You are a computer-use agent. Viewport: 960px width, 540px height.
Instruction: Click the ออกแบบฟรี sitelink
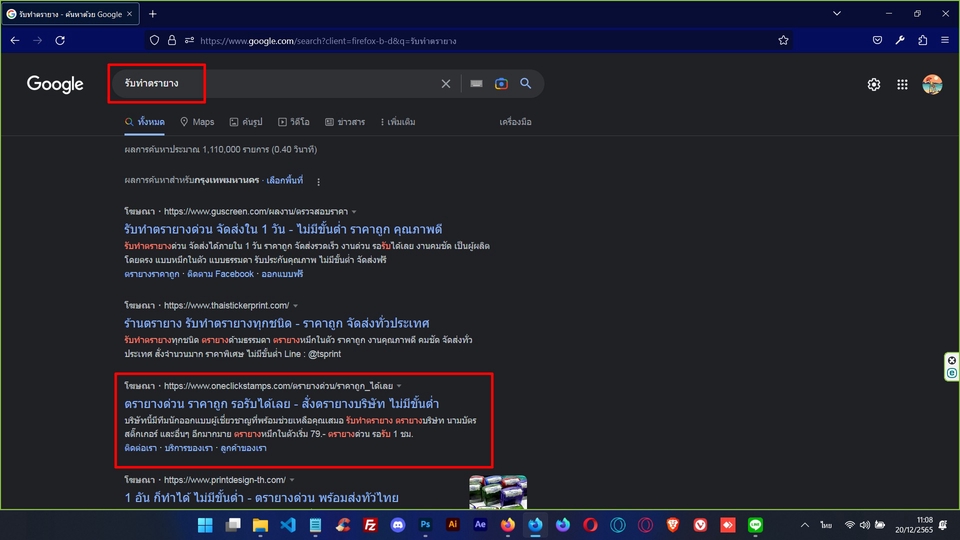[282, 274]
